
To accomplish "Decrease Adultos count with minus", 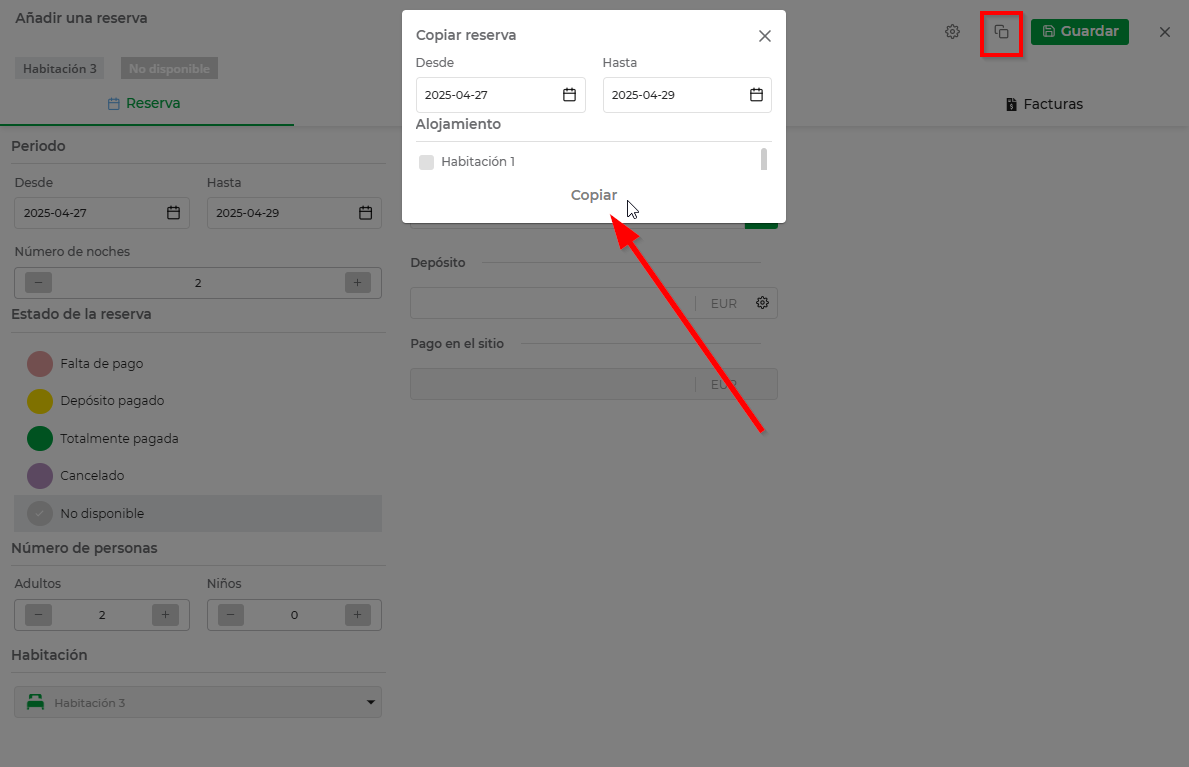I will click(x=39, y=615).
